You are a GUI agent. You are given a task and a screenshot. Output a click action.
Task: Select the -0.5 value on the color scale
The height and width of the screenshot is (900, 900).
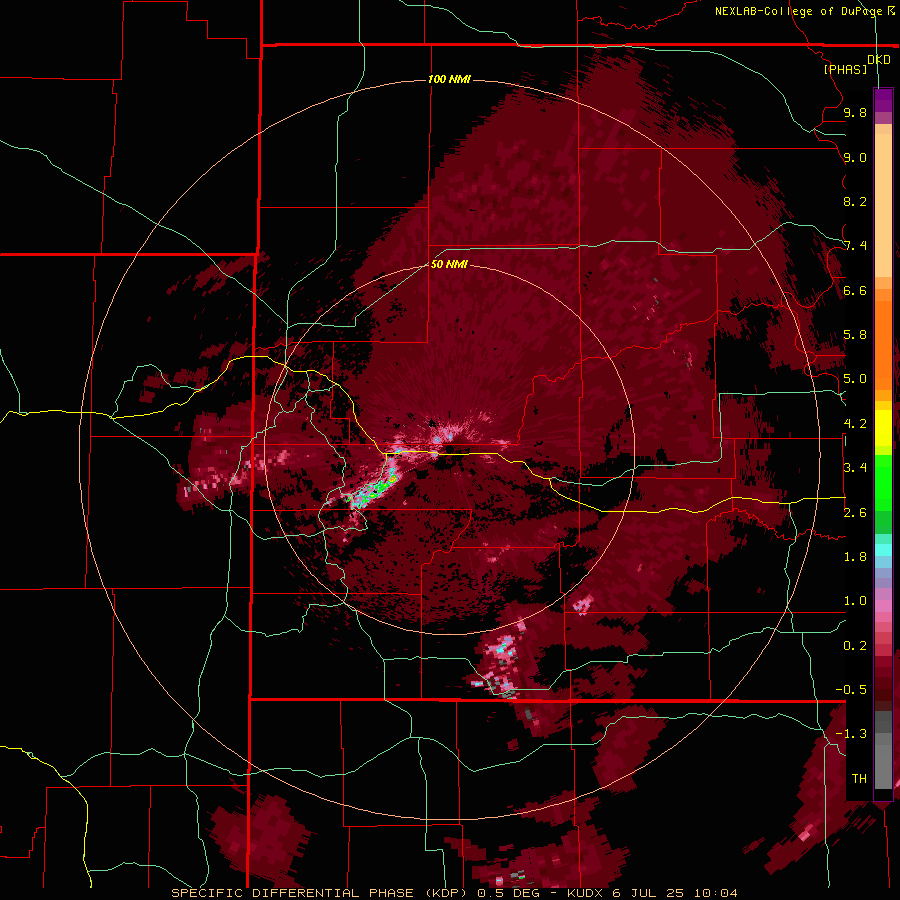[x=851, y=690]
